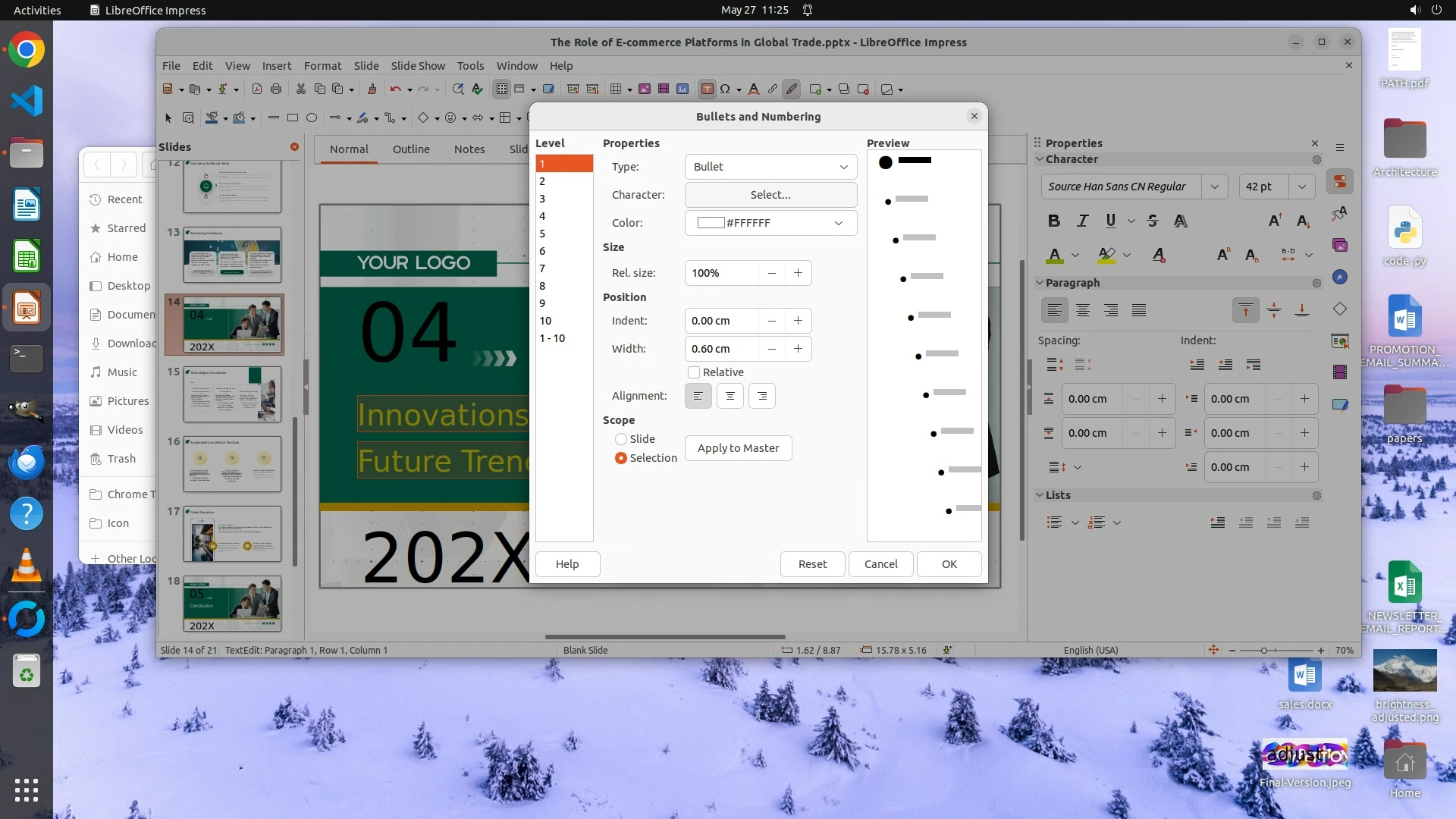Click the Undo arrow icon
Viewport: 1456px width, 819px height.
[x=395, y=89]
